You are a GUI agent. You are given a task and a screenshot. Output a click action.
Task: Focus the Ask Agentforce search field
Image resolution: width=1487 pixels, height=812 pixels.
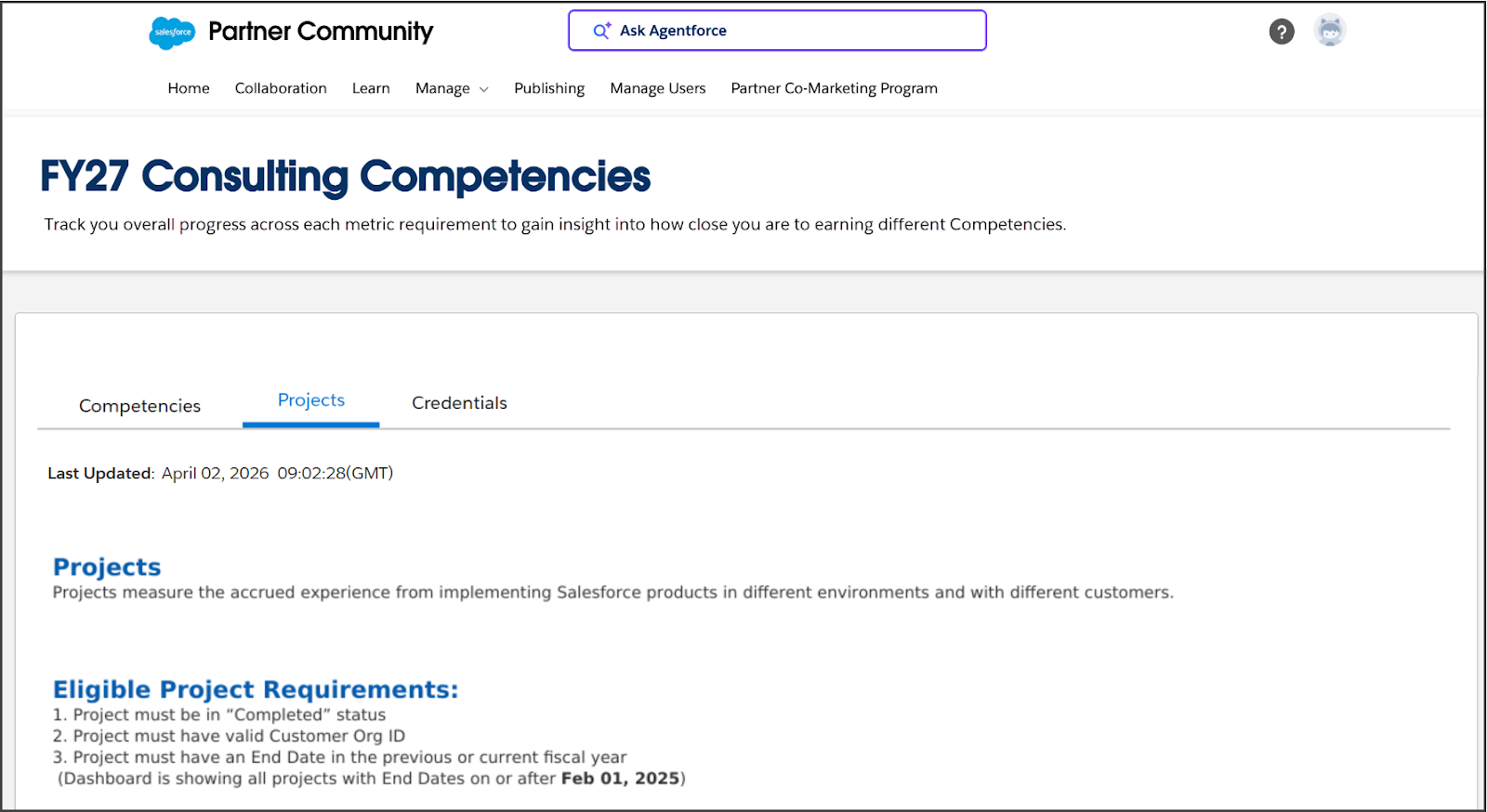click(777, 31)
